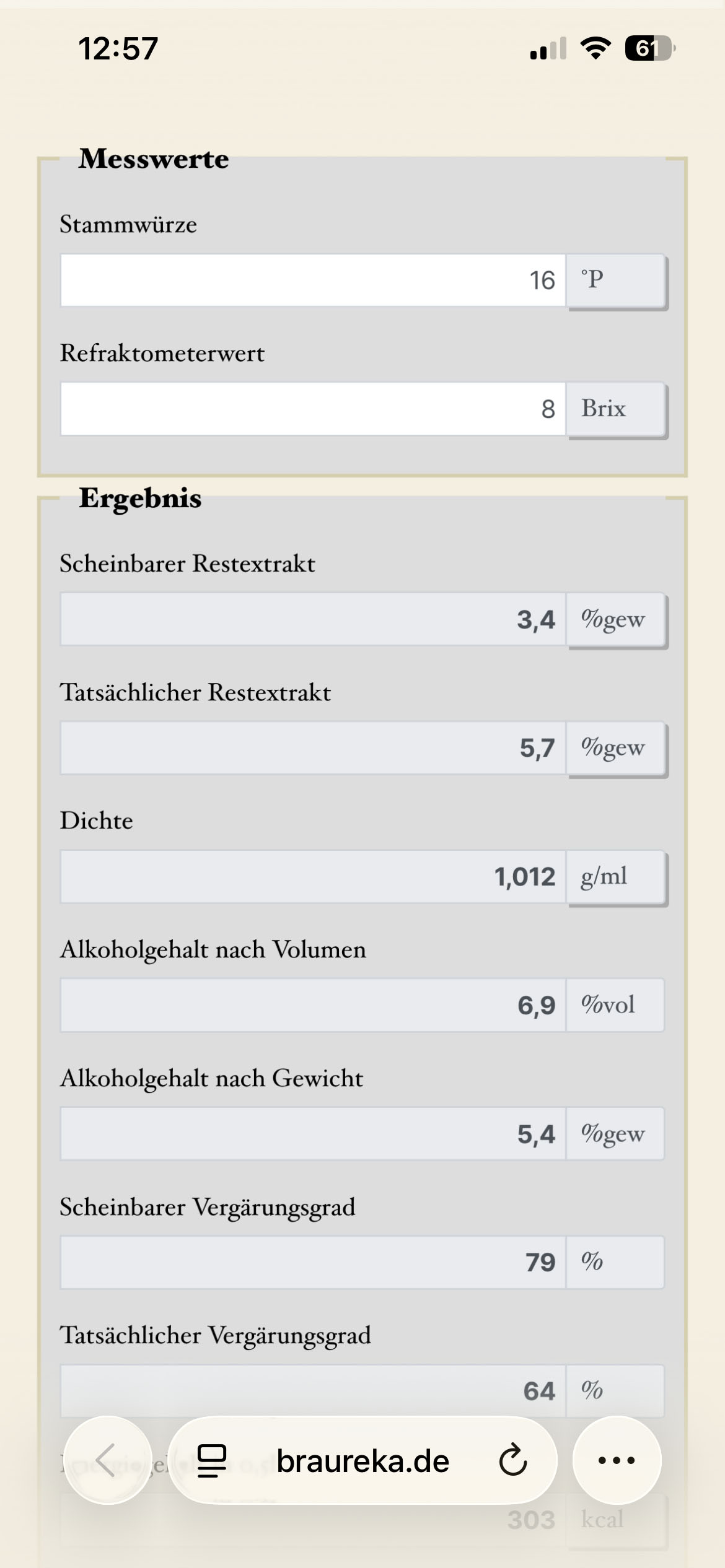Tap the braureka.de address bar text

coord(362,1460)
